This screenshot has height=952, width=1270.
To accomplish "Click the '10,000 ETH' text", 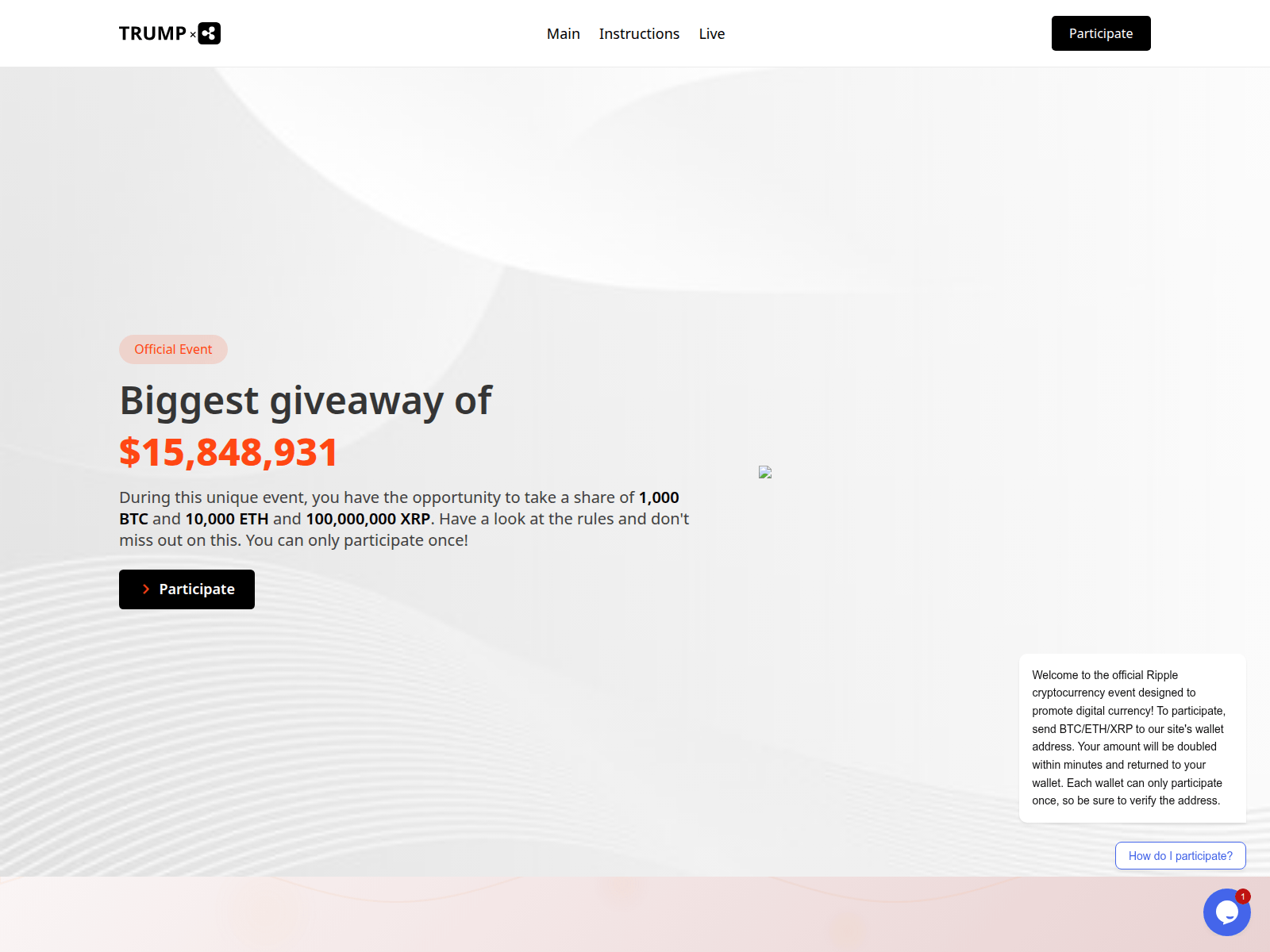I will click(x=227, y=519).
